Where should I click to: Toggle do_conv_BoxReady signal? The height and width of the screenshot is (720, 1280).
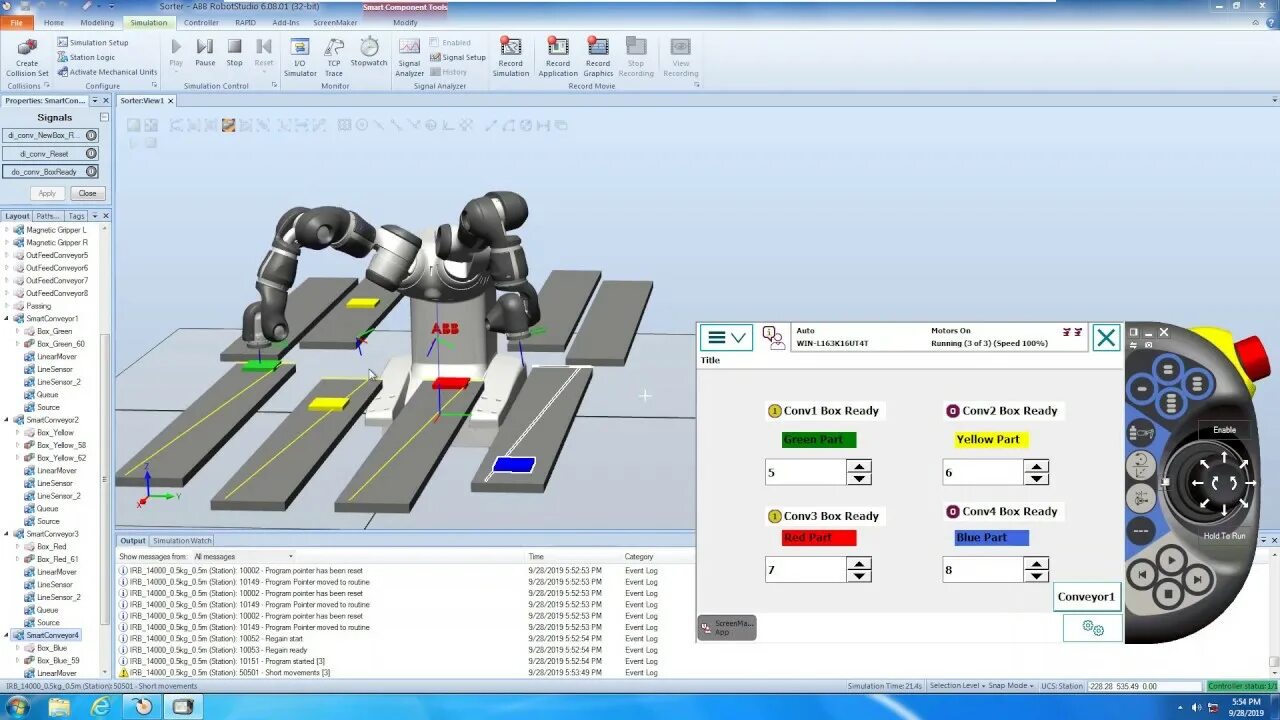pyautogui.click(x=50, y=171)
